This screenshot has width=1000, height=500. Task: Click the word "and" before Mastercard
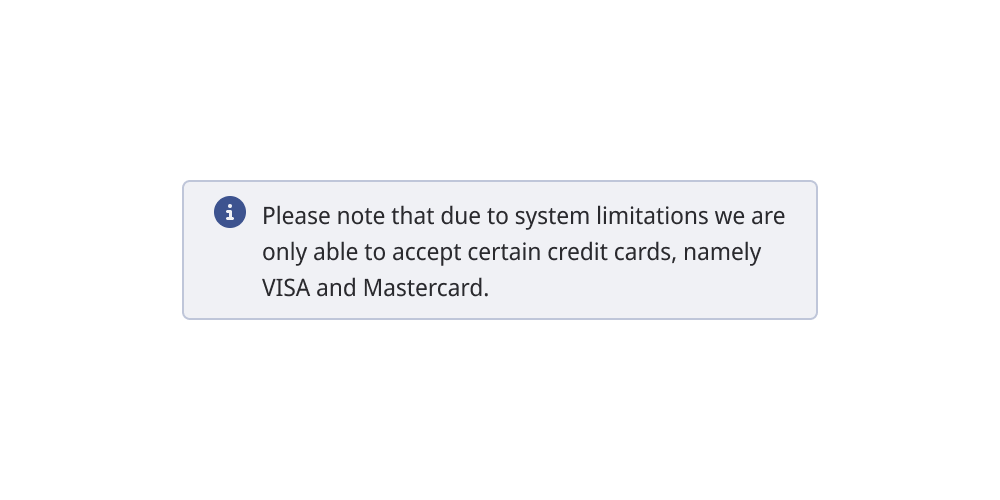tap(337, 288)
